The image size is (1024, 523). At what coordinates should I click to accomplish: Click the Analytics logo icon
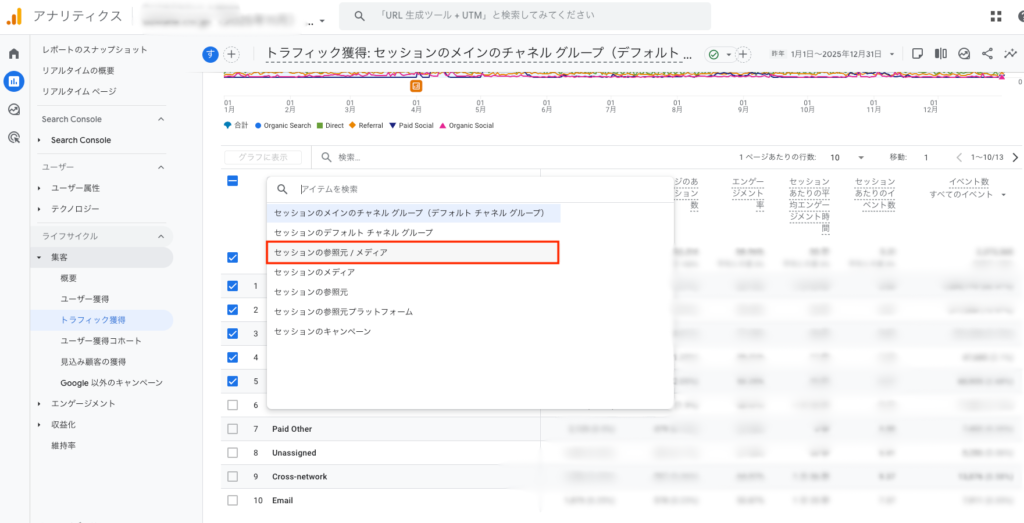14,16
